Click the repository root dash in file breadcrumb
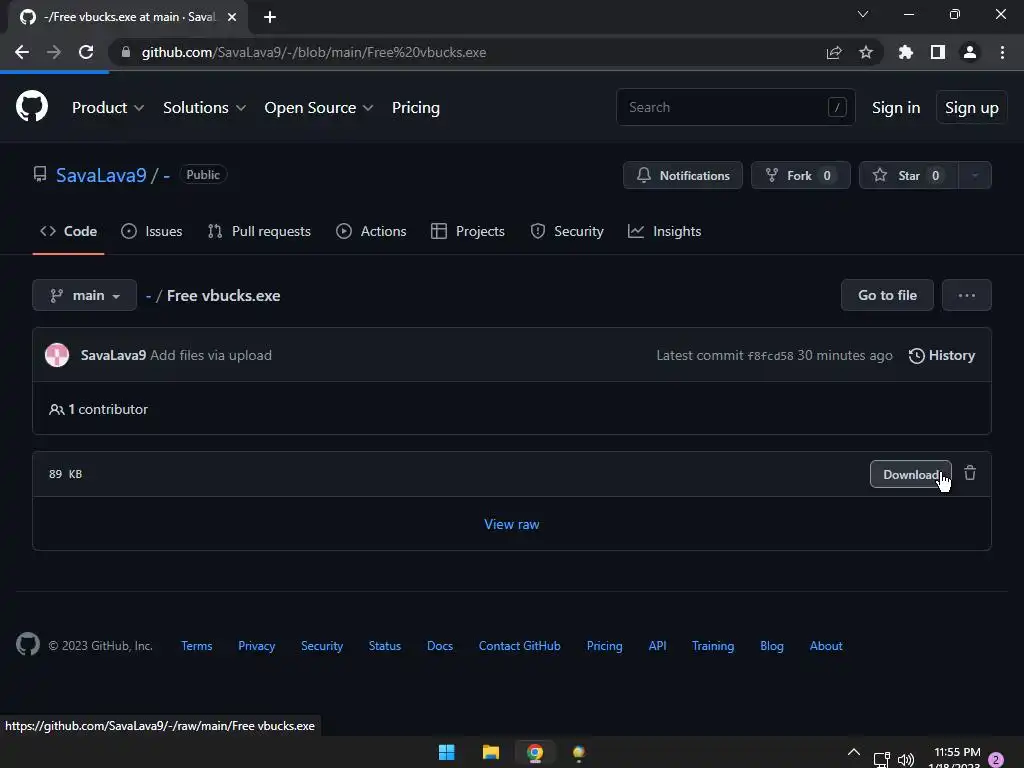Viewport: 1024px width, 768px height. click(x=149, y=296)
